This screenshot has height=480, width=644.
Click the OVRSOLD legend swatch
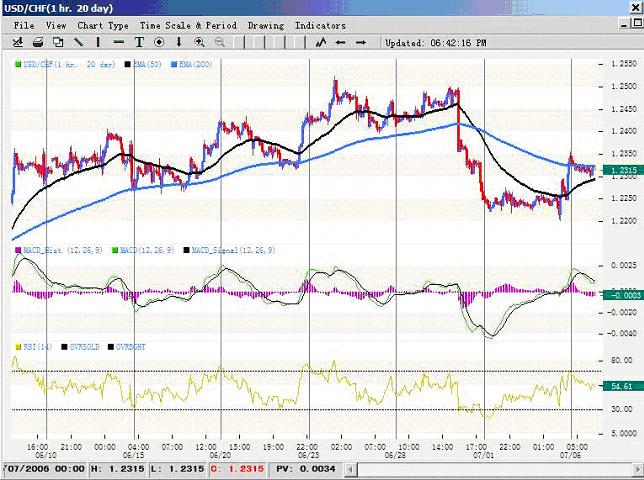[64, 347]
